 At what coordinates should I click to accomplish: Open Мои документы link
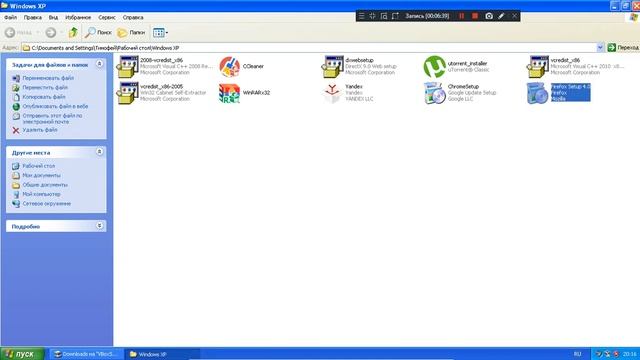(x=41, y=175)
